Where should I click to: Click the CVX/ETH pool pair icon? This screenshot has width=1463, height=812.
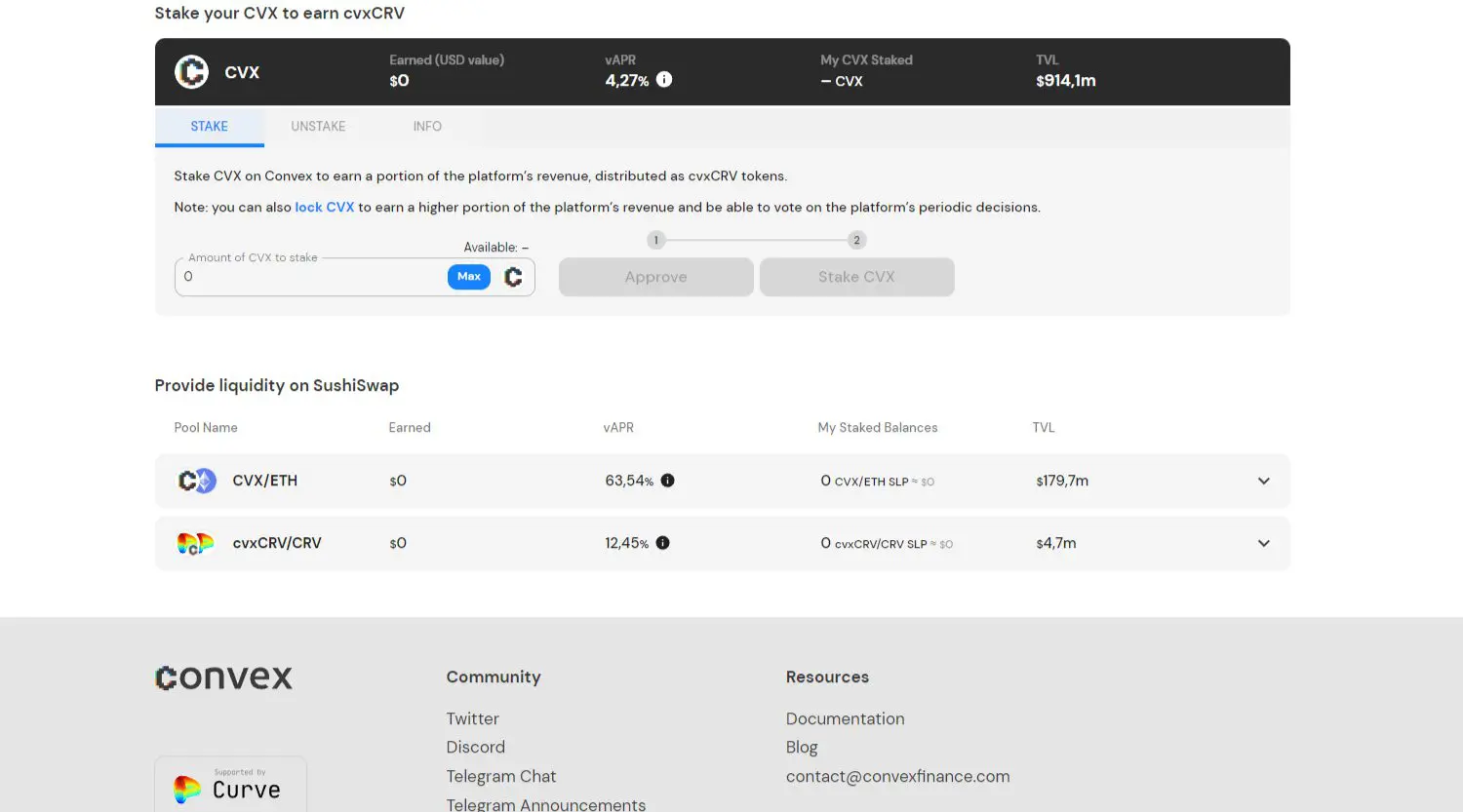[197, 481]
